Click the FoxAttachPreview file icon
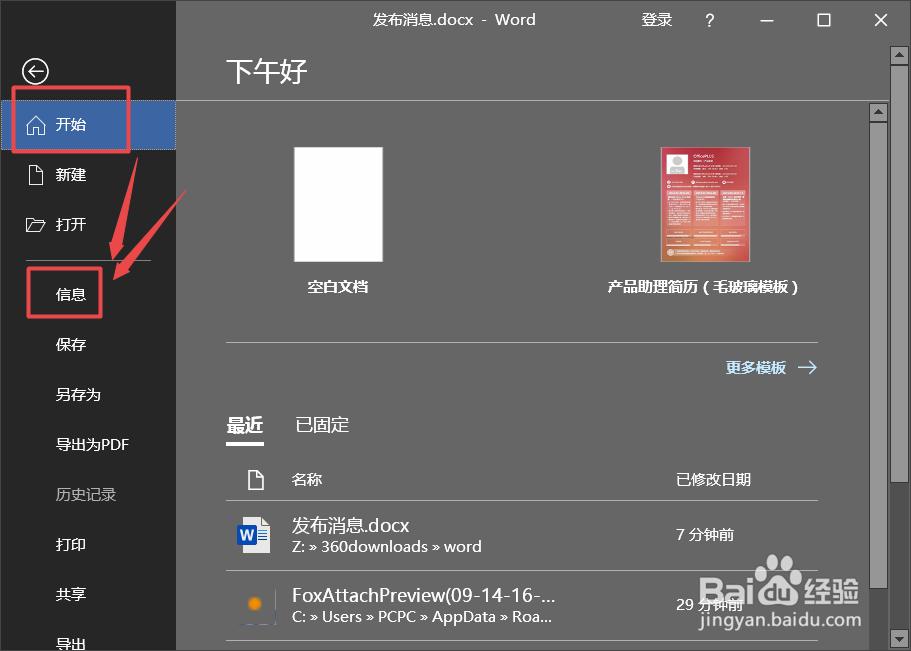 pos(257,605)
